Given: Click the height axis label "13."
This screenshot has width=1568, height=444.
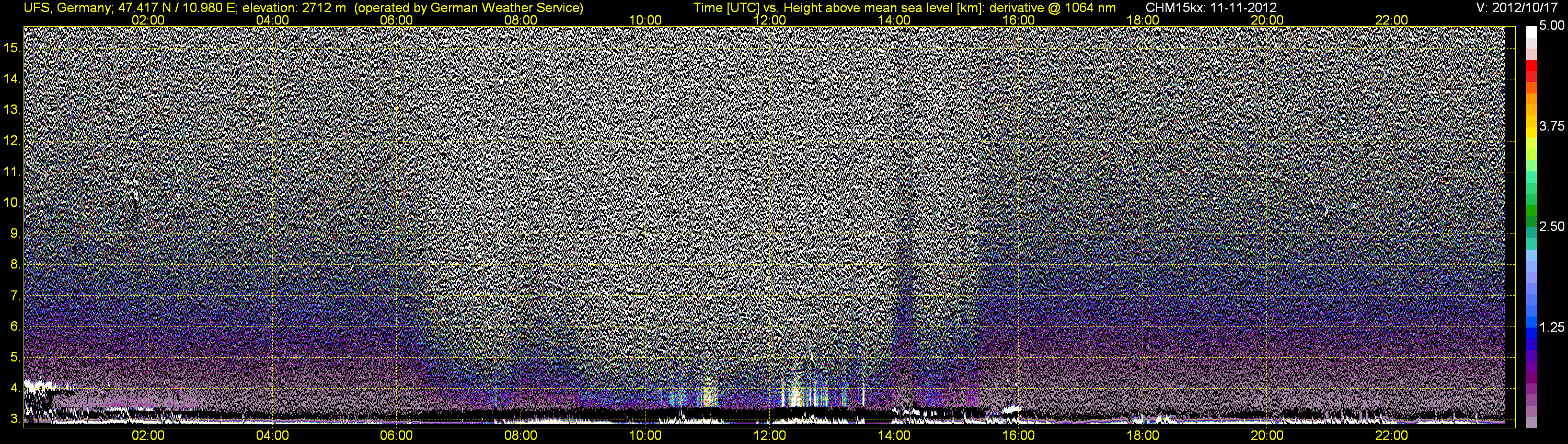Looking at the screenshot, I should pos(12,110).
